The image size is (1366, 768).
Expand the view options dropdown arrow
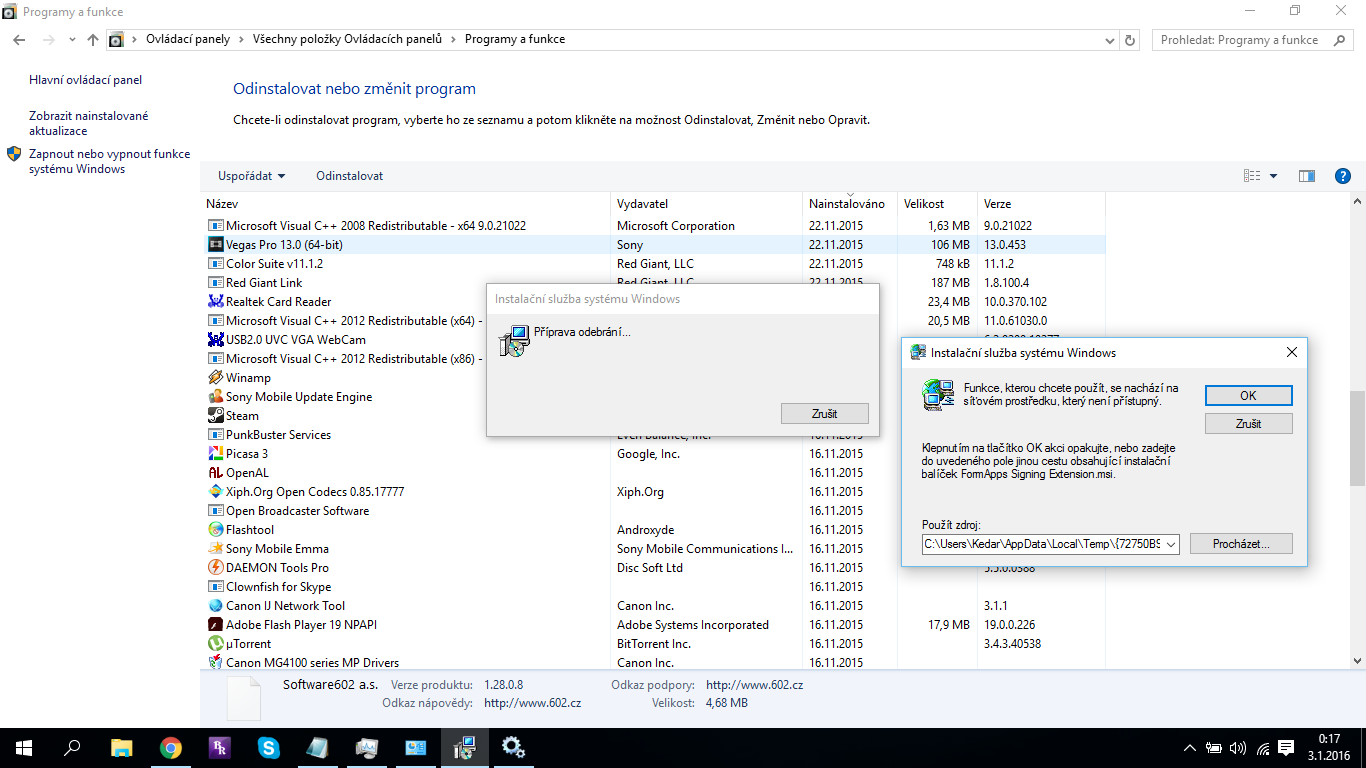pyautogui.click(x=1273, y=176)
